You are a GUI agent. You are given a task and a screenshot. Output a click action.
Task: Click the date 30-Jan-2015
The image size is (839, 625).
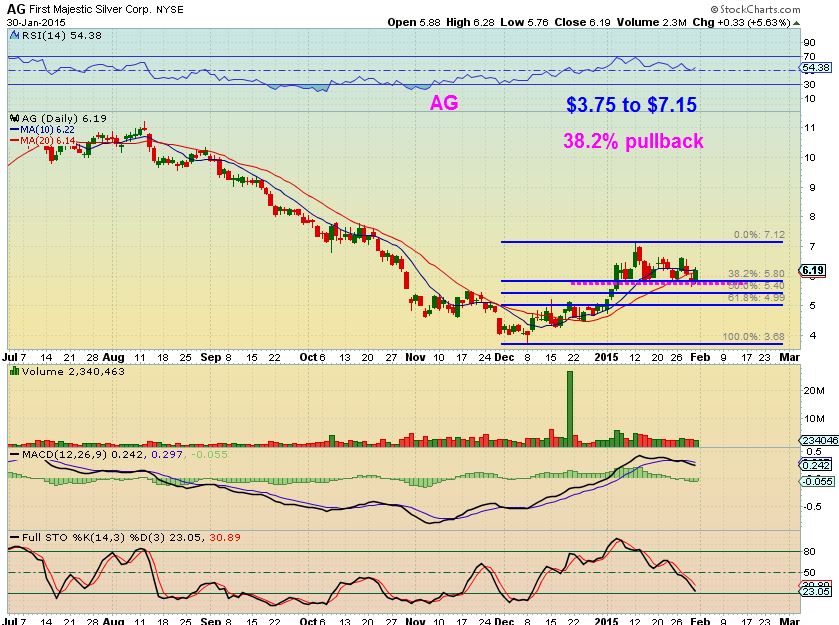point(36,22)
